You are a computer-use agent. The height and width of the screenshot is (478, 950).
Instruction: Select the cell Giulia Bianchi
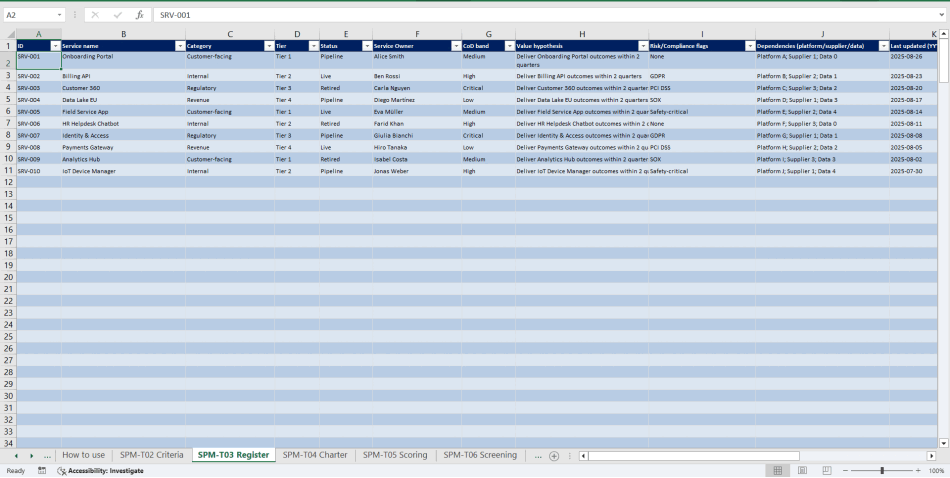click(x=417, y=135)
